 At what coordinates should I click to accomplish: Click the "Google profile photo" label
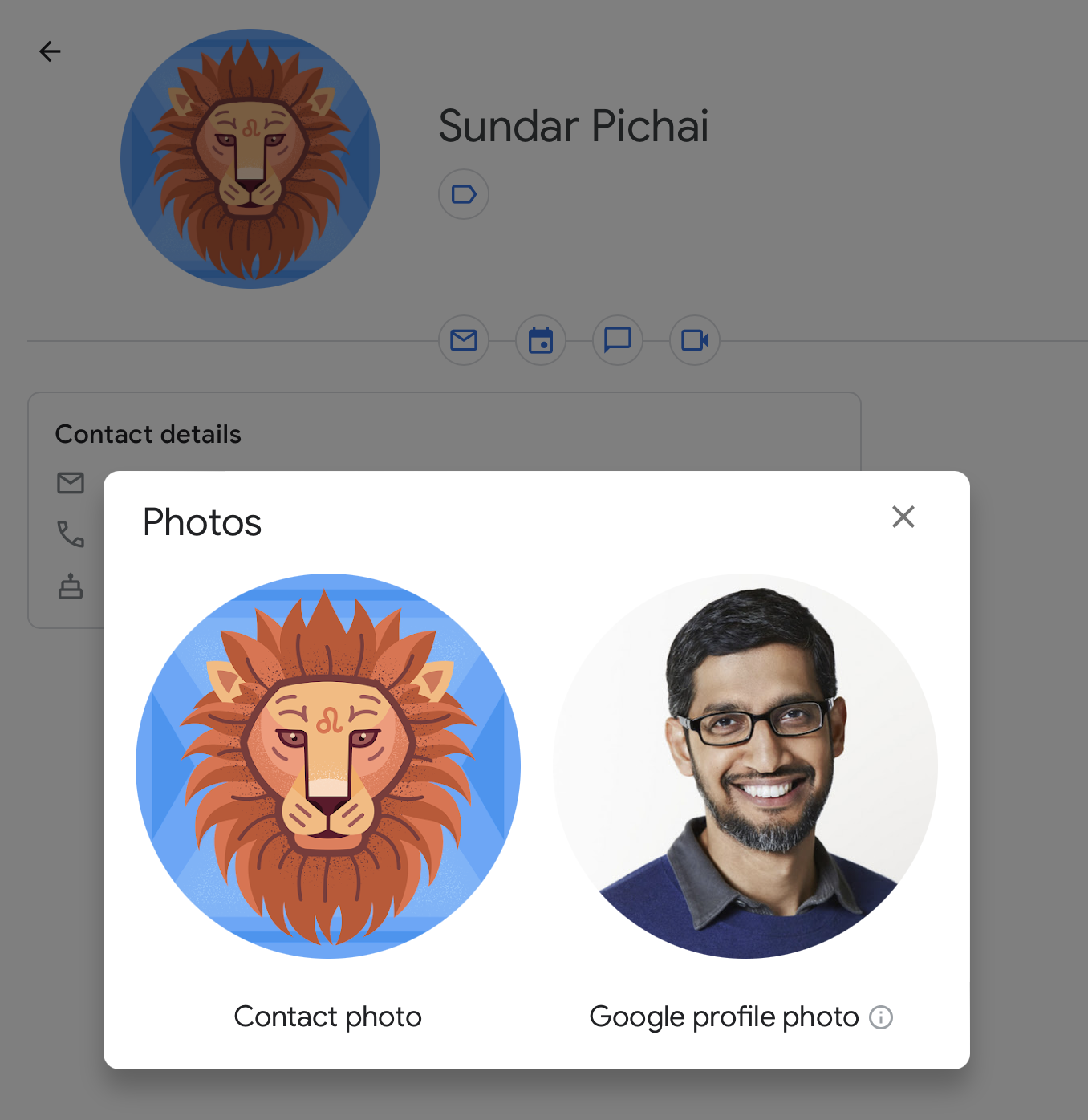click(724, 1017)
